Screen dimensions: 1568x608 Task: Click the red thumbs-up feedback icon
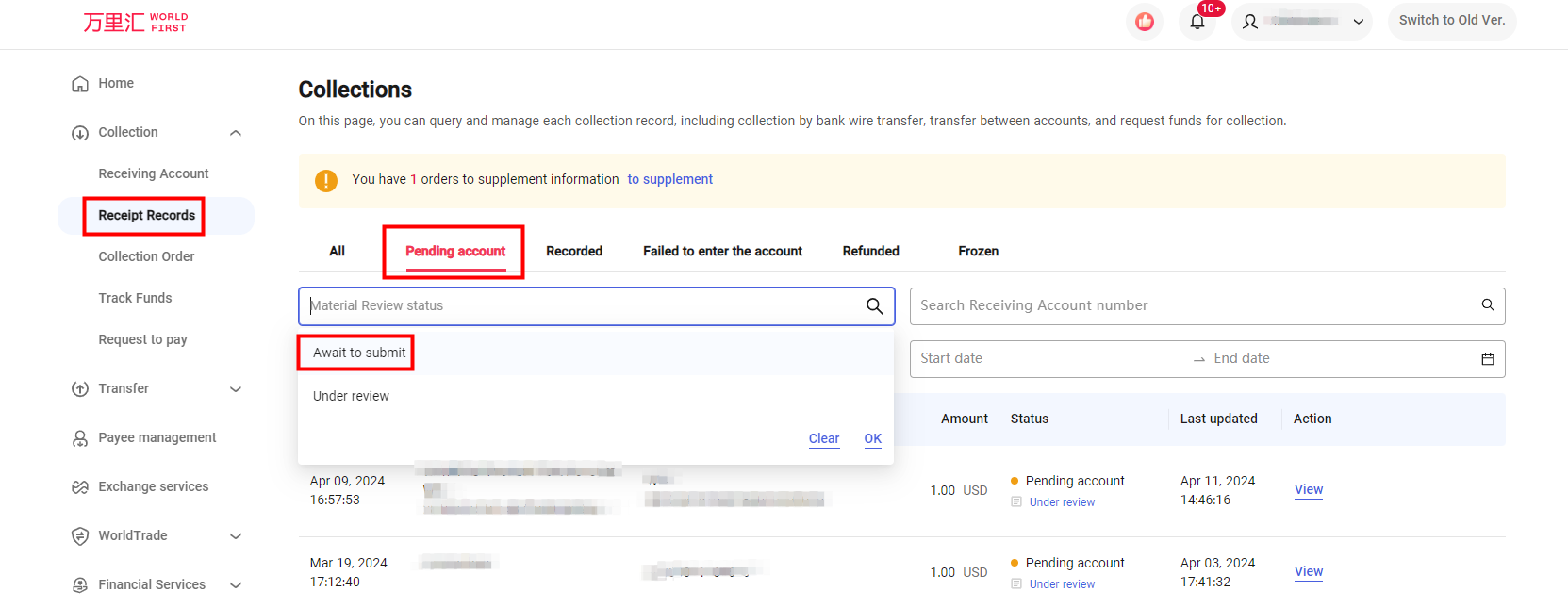click(1145, 22)
